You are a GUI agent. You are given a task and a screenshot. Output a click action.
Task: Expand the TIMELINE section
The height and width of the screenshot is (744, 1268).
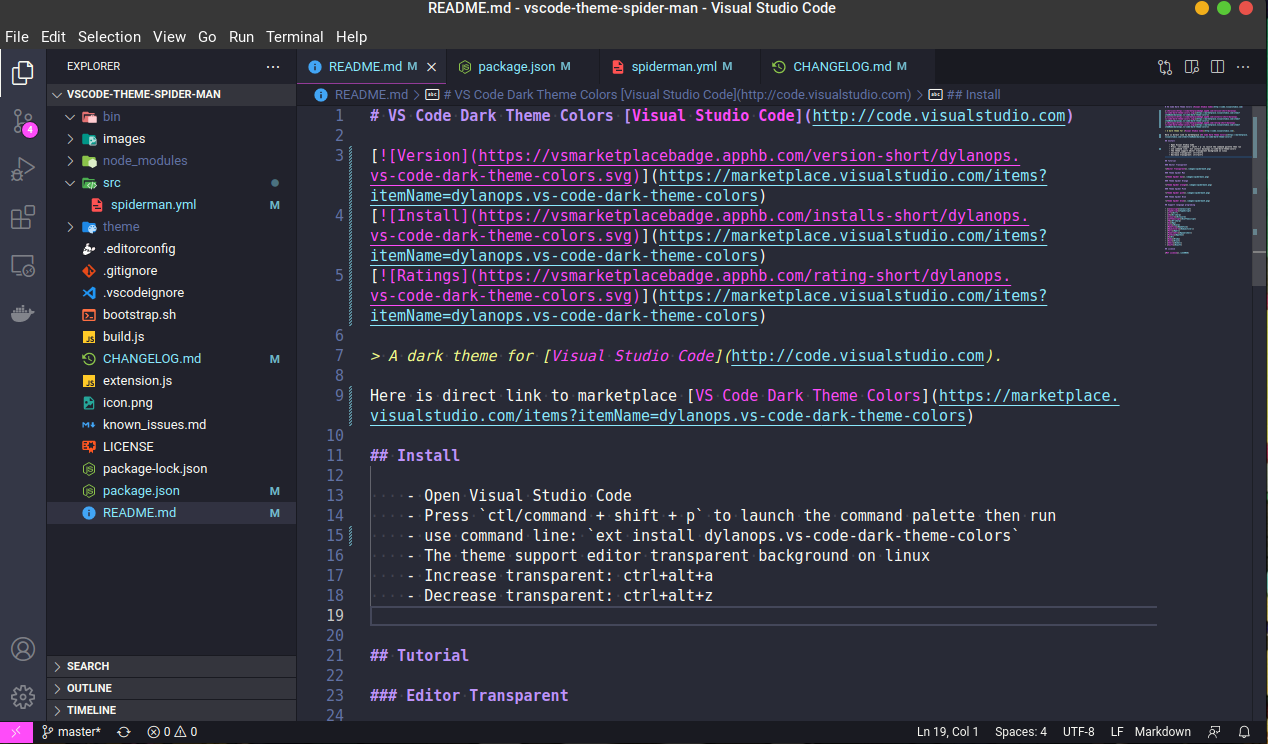coord(171,710)
